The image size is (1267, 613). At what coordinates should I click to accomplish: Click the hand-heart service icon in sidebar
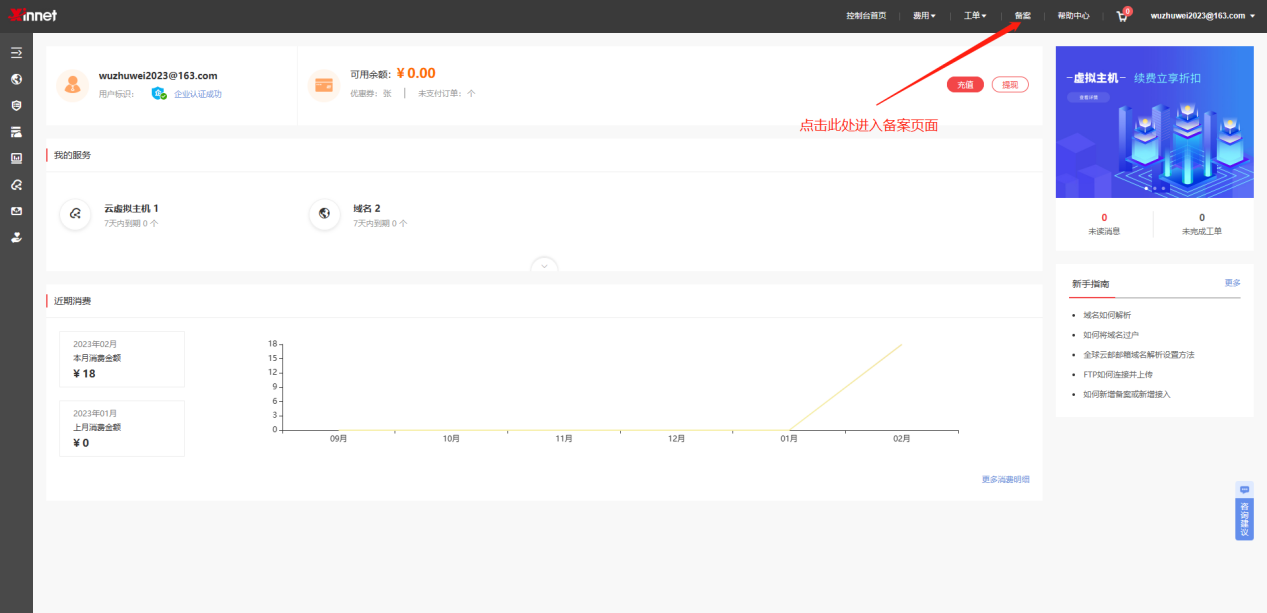tap(16, 238)
